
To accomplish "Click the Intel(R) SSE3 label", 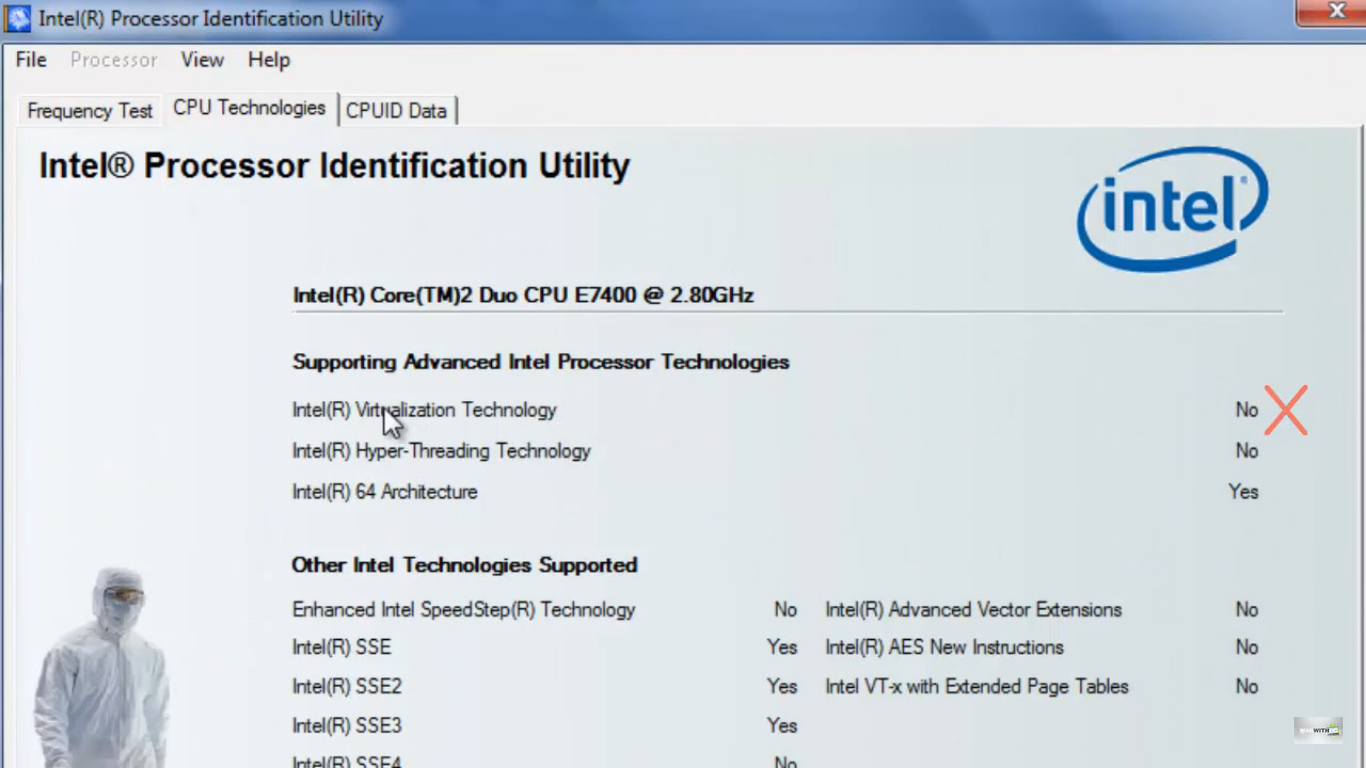I will pyautogui.click(x=347, y=726).
